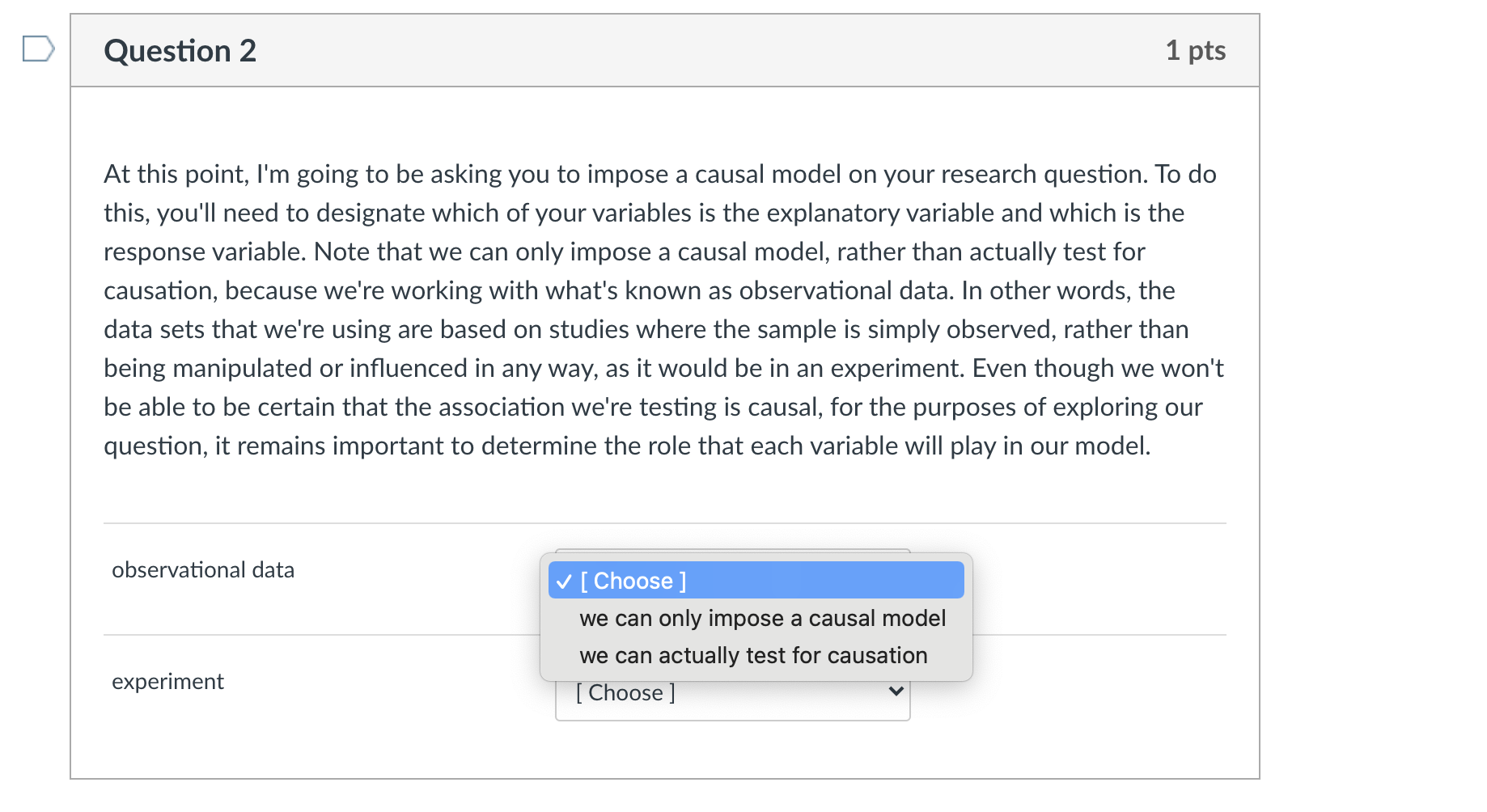The image size is (1487, 812).
Task: Pick the causal model option from the list
Action: click(764, 617)
